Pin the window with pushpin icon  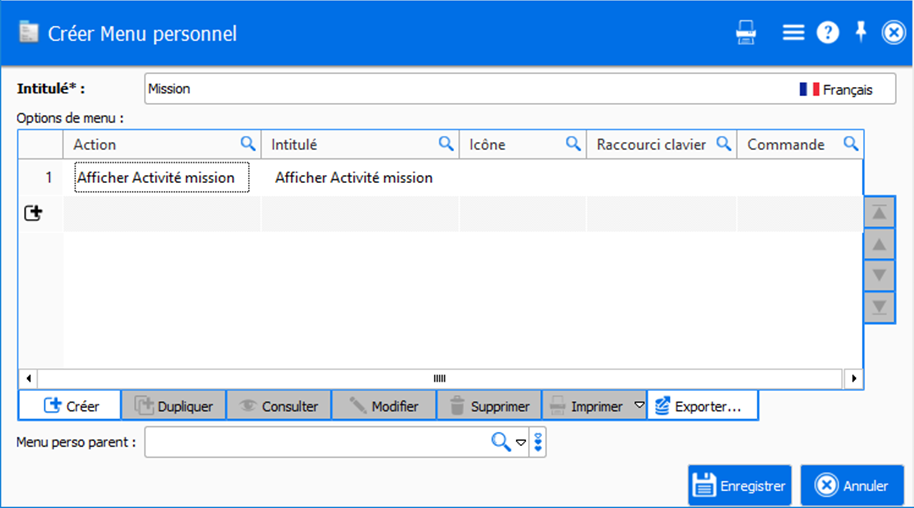tap(860, 32)
